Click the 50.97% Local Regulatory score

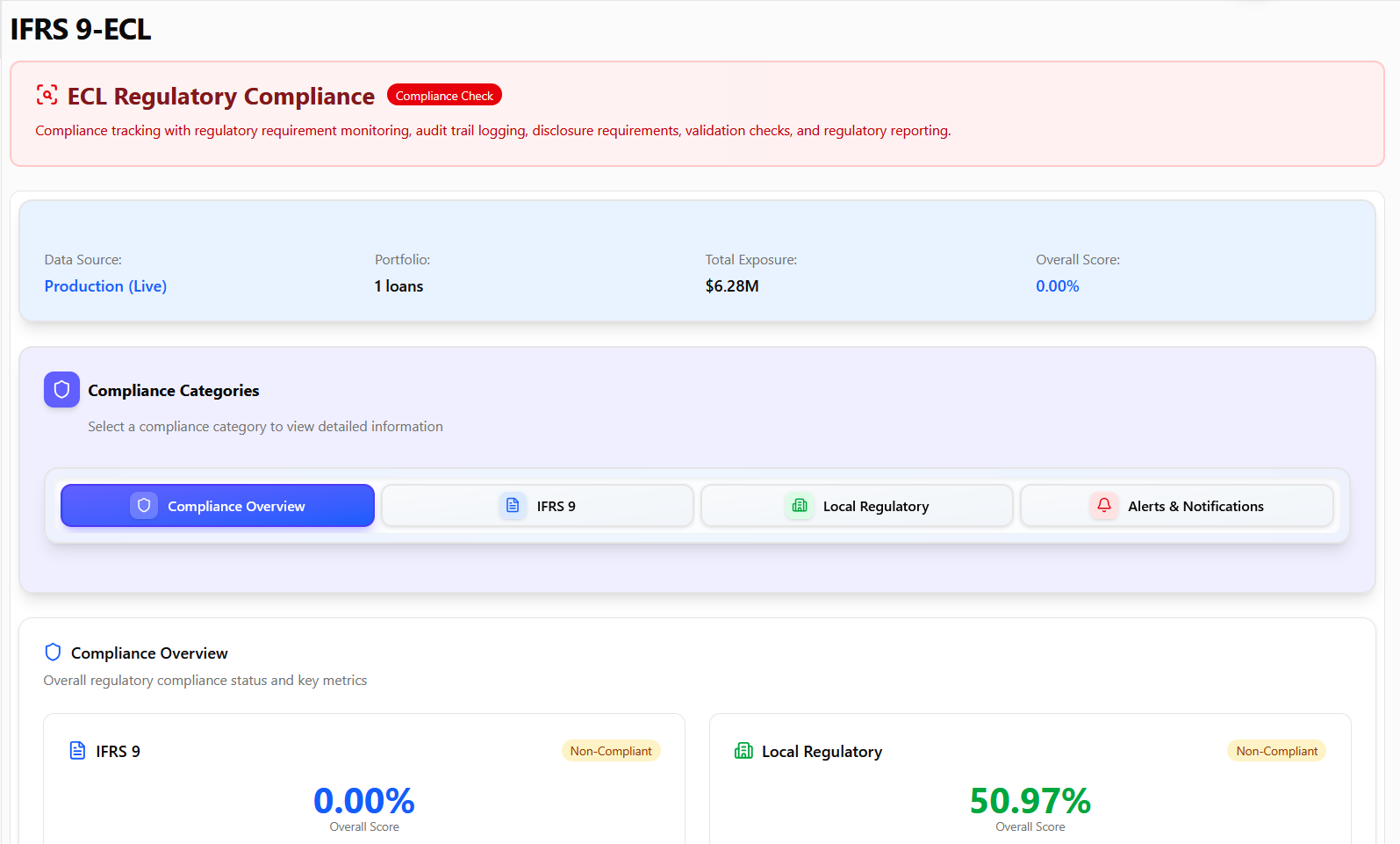(1030, 801)
